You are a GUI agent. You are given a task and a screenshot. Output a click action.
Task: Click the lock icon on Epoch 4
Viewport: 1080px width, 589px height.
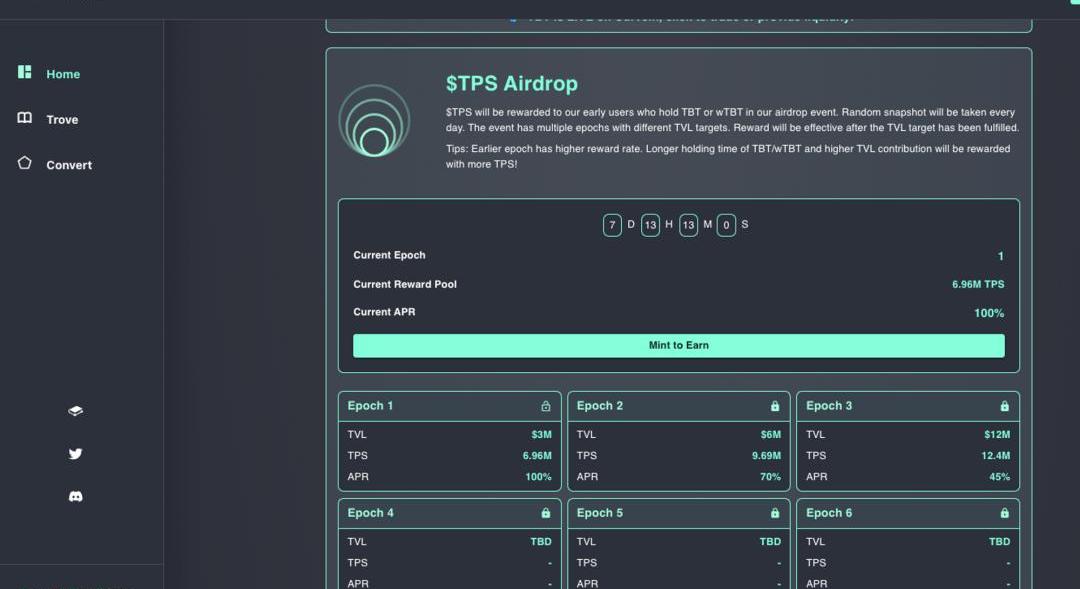545,513
